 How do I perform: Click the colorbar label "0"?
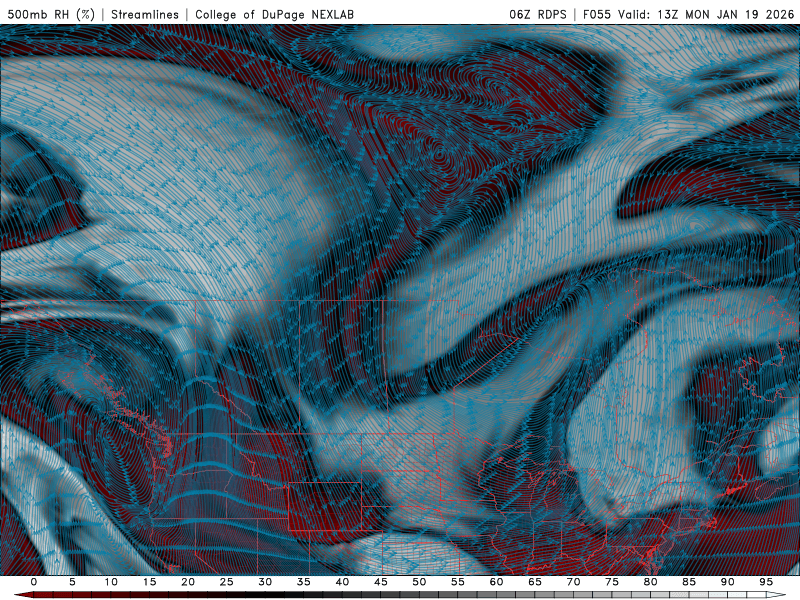point(34,582)
